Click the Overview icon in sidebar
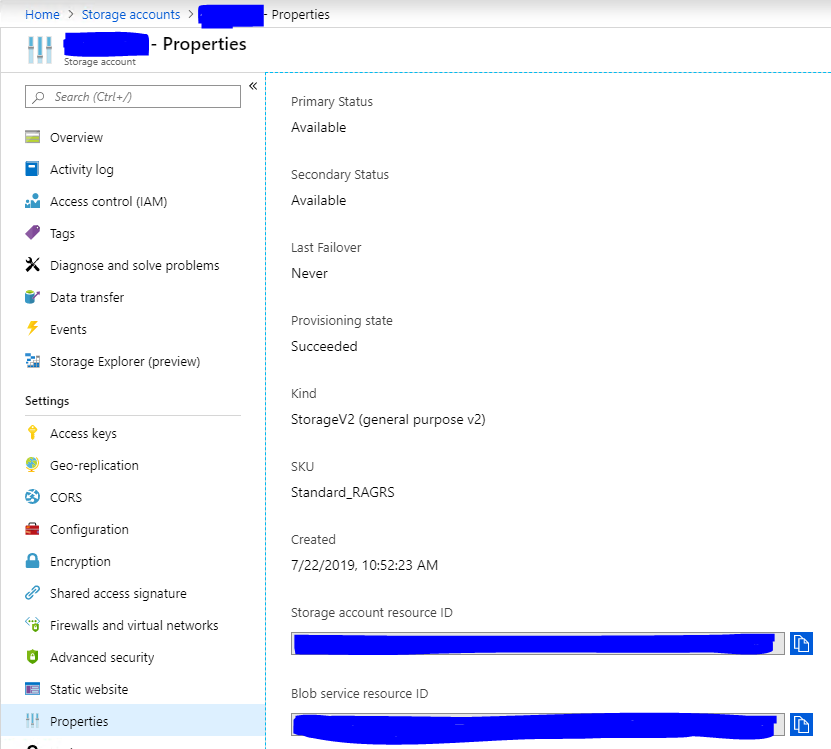 32,137
